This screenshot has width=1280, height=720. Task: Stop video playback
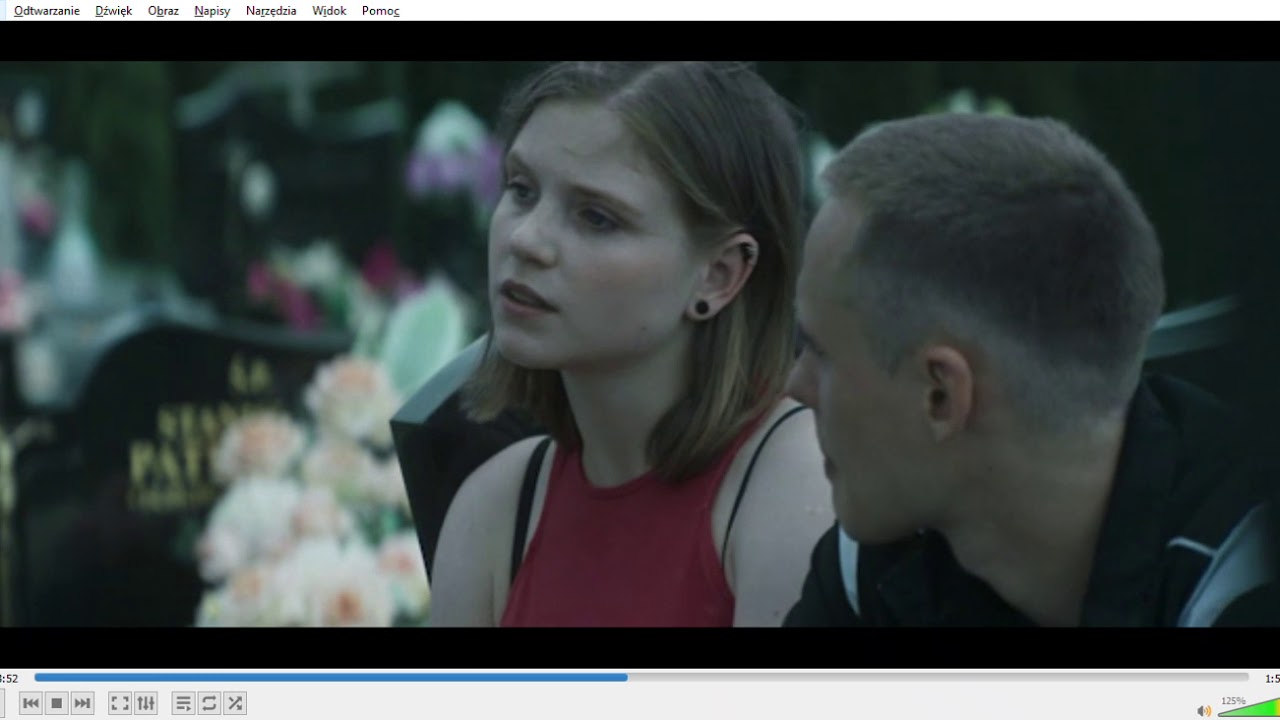(x=57, y=704)
